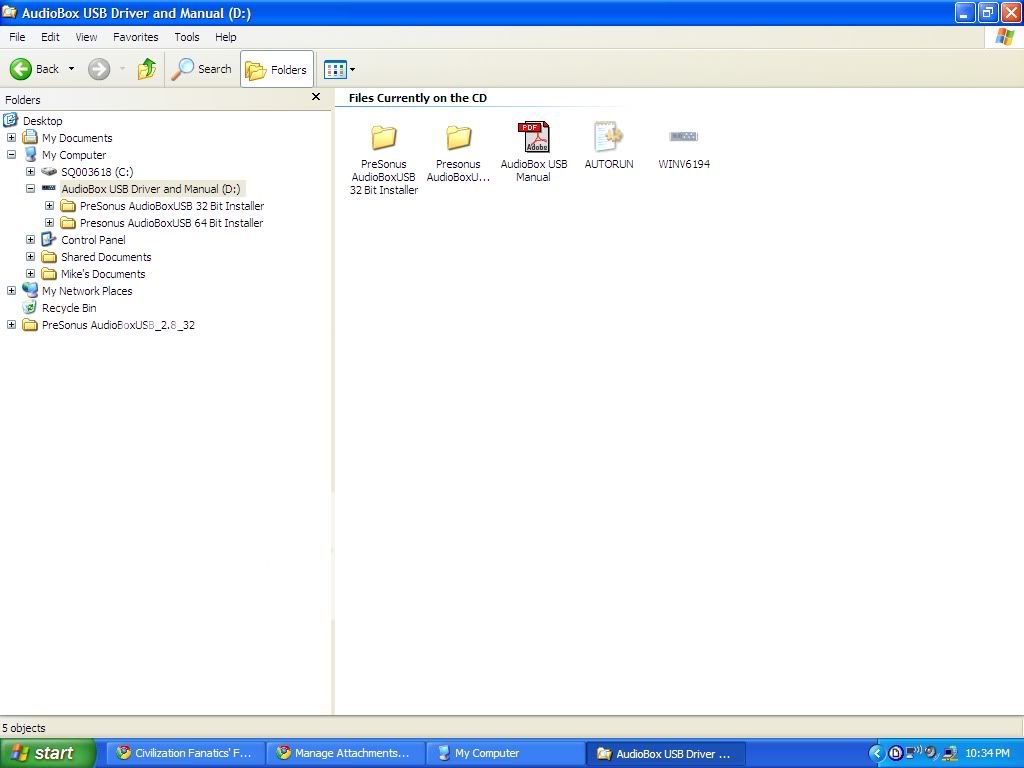Select Shared Documents folder icon in tree
This screenshot has height=768, width=1024.
point(49,257)
